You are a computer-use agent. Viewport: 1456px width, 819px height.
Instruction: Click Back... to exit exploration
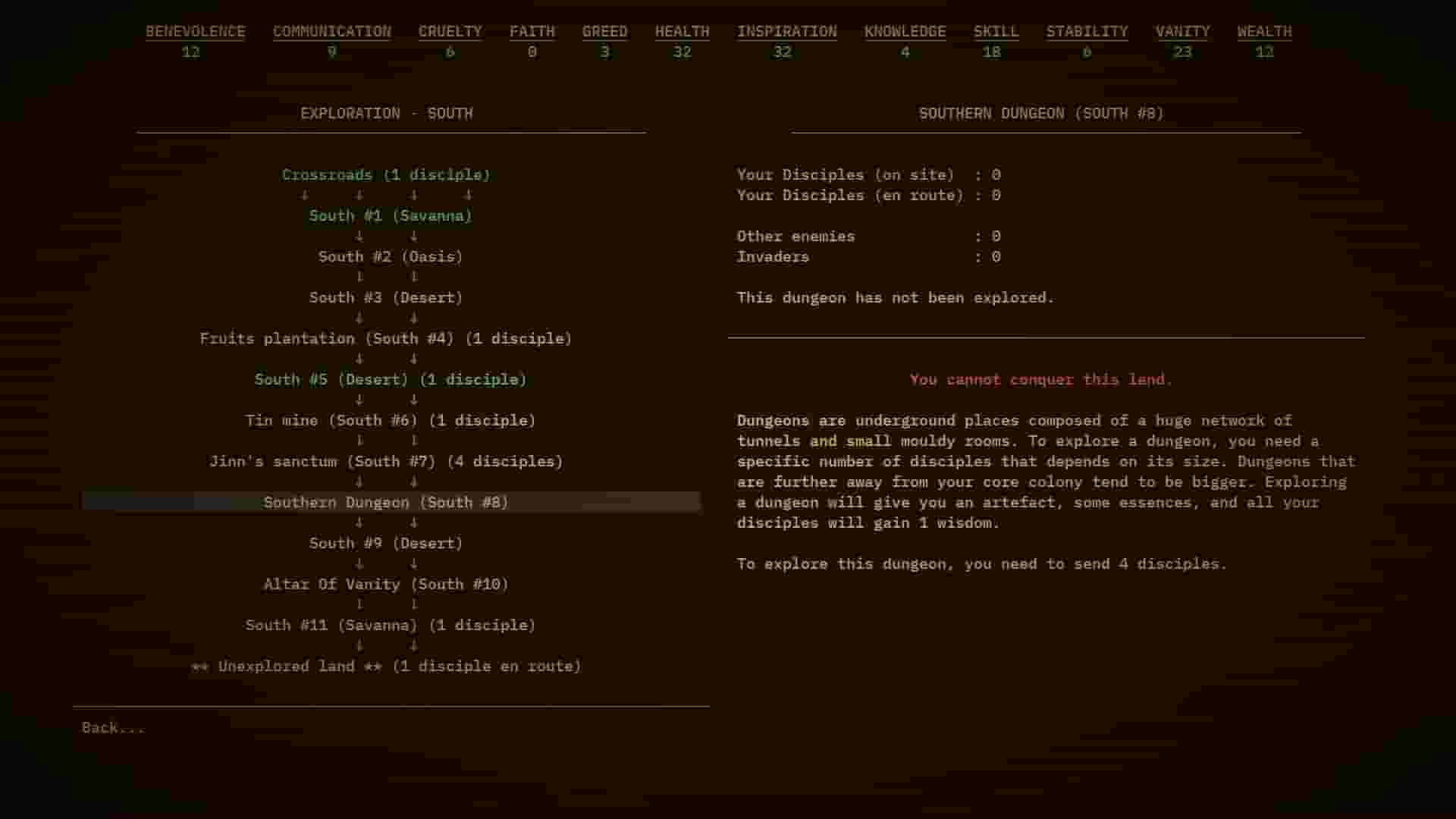pos(112,727)
